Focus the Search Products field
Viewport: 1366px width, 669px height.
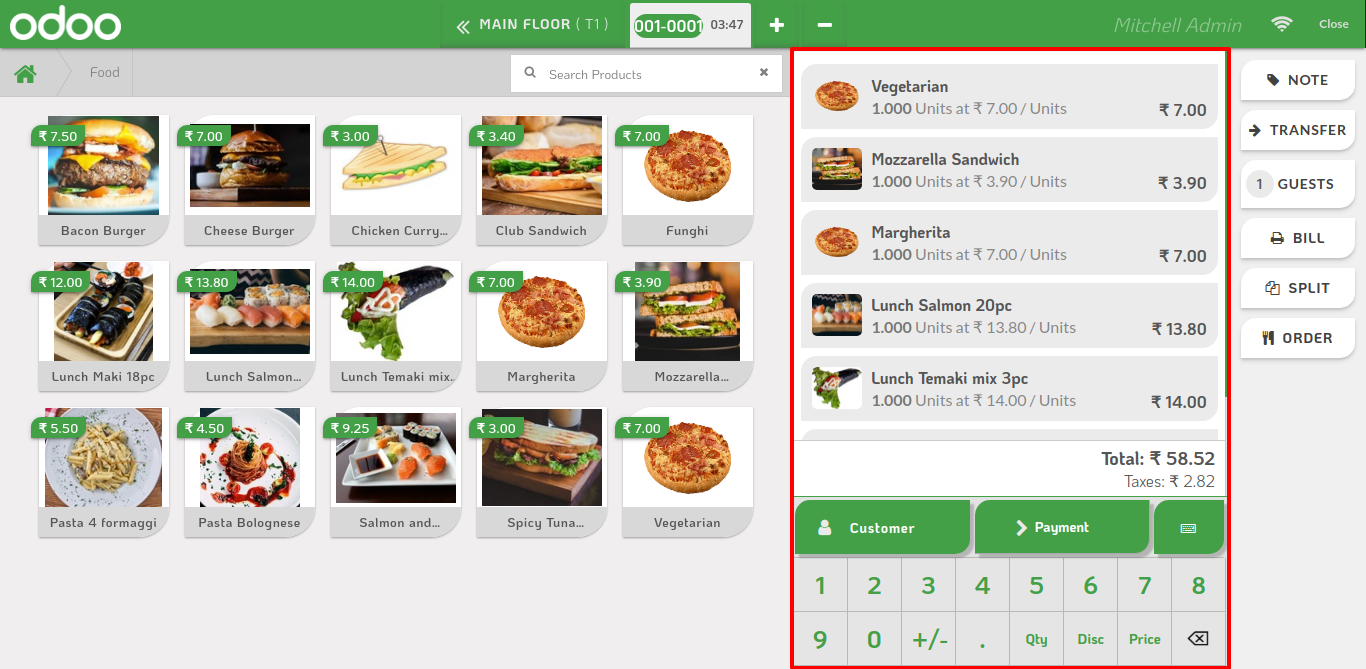coord(646,74)
